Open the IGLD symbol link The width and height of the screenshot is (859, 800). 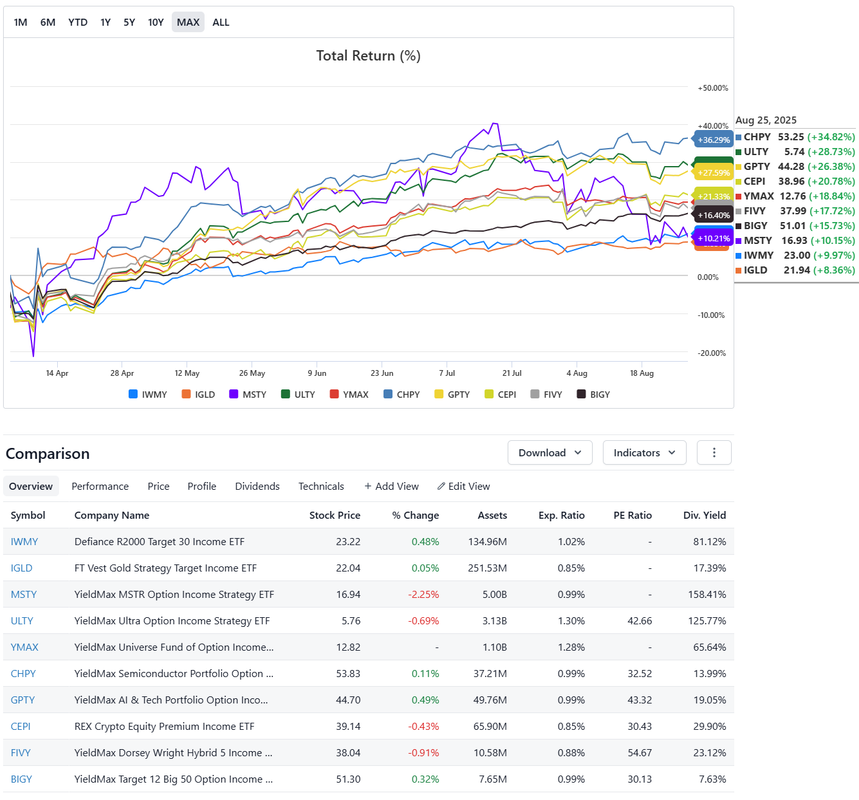(21, 568)
